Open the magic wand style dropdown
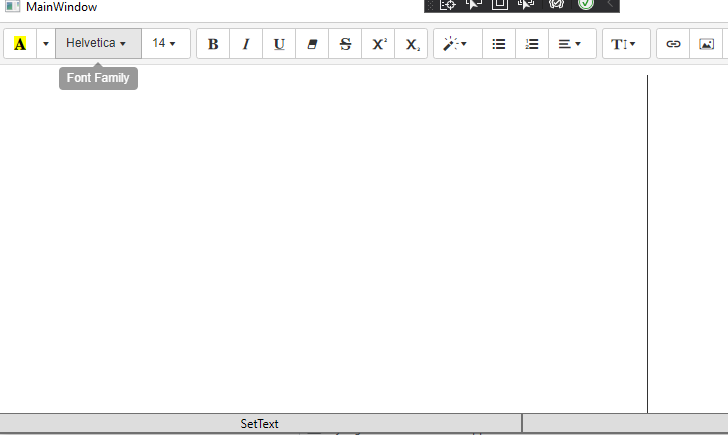 [458, 44]
